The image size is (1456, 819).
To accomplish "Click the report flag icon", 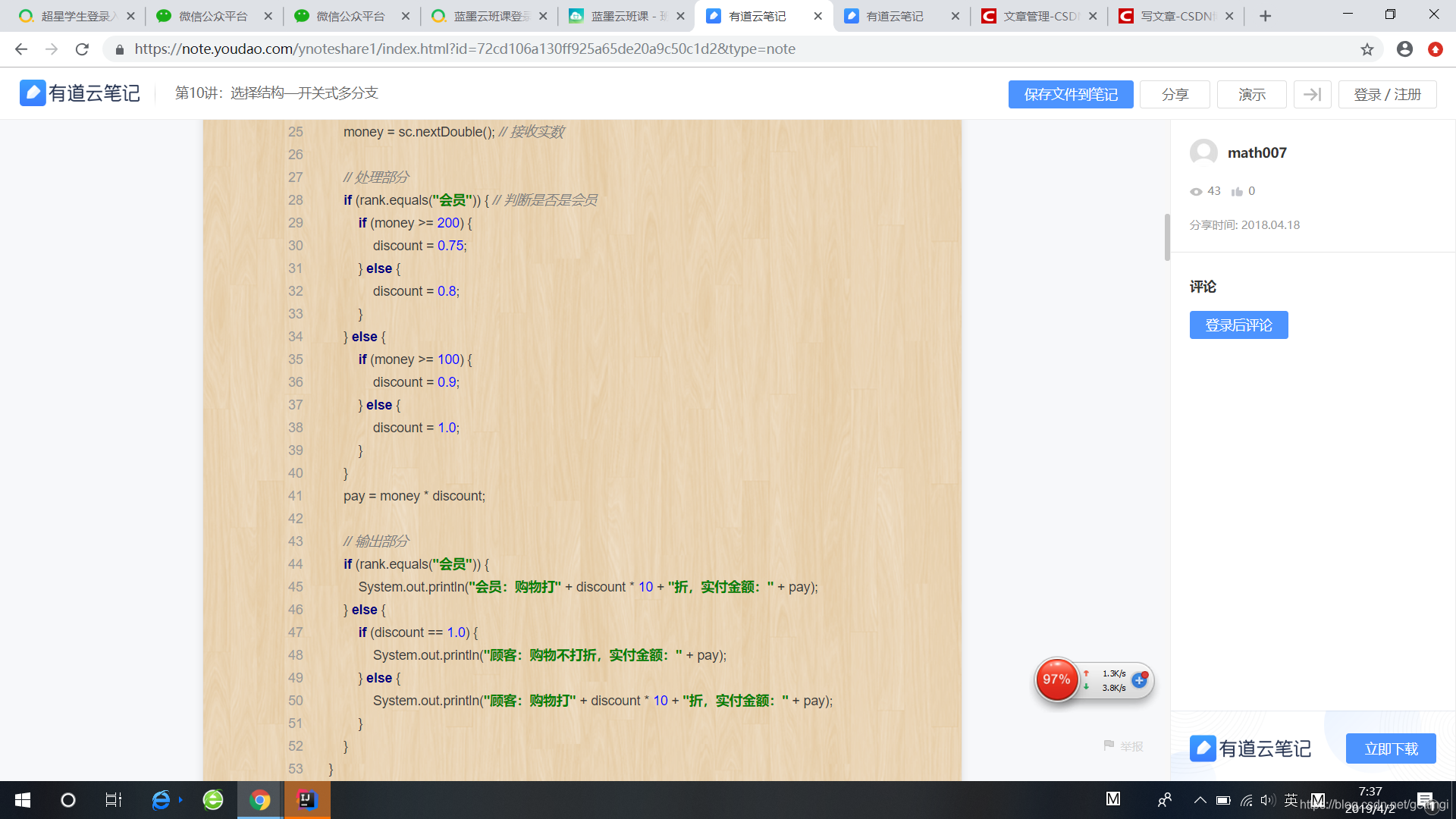I will point(1109,746).
